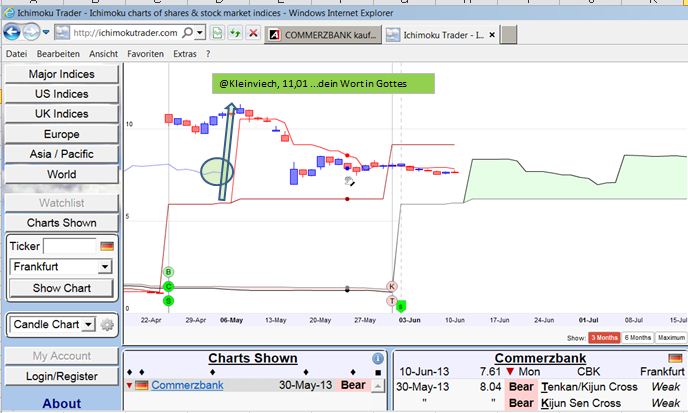The height and width of the screenshot is (413, 688).
Task: Click the US Indices button
Action: click(x=61, y=94)
